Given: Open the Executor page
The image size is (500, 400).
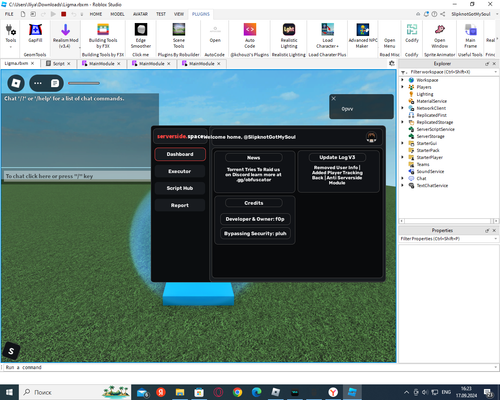Looking at the screenshot, I should (x=180, y=171).
